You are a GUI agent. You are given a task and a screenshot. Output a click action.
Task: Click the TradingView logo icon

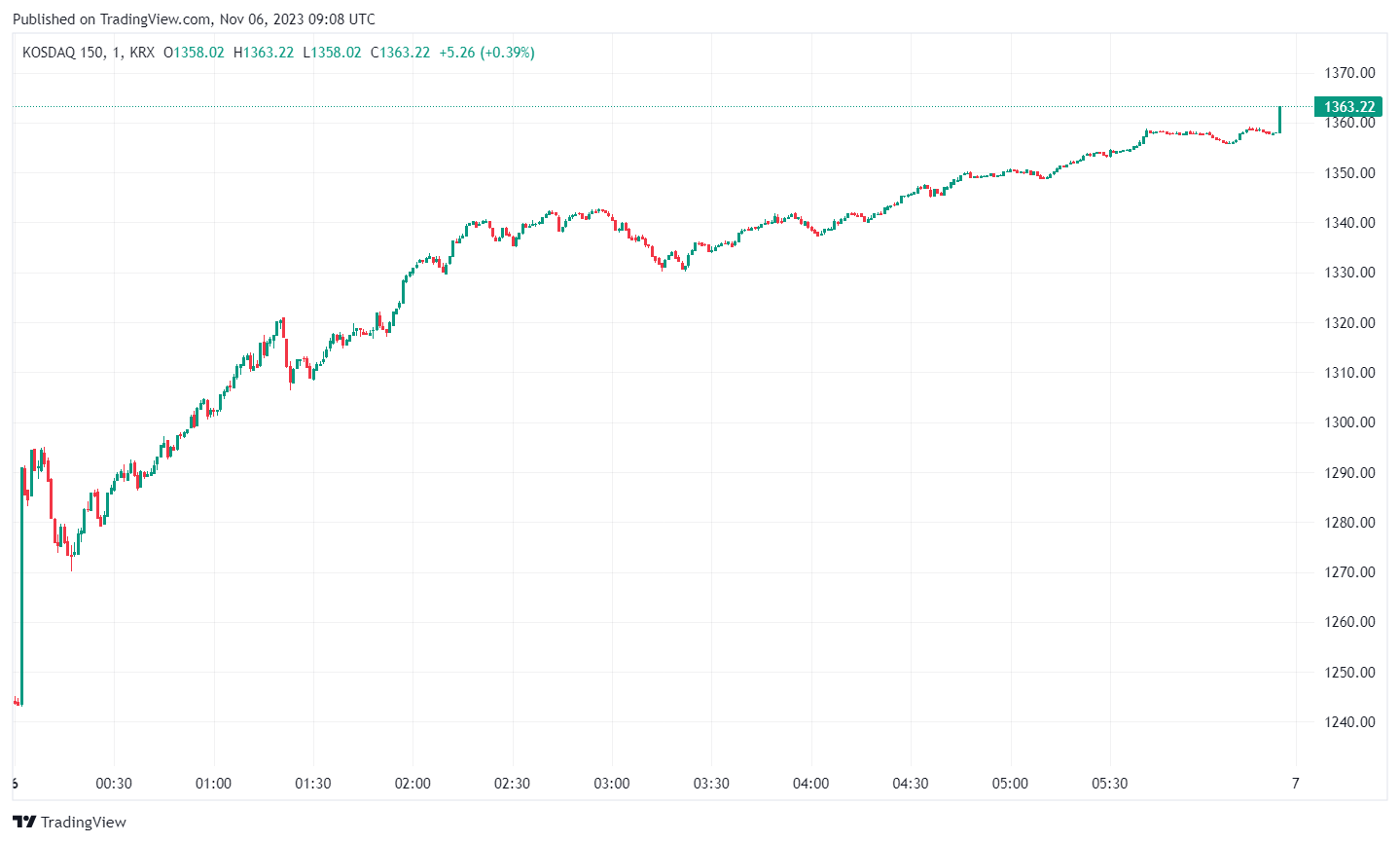24,823
